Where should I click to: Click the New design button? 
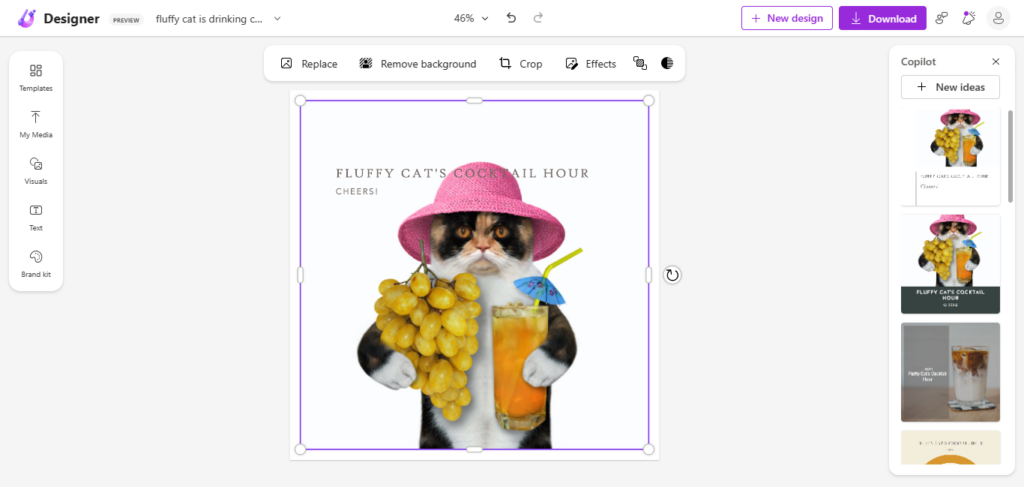[786, 18]
